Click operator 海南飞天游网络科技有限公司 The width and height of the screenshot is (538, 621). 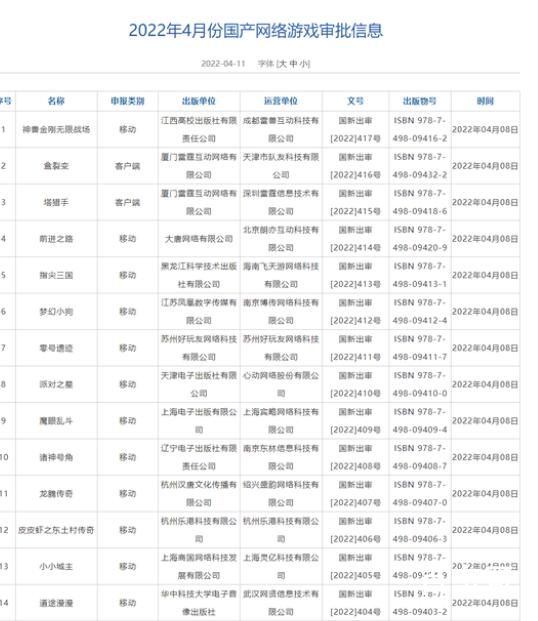coord(281,275)
